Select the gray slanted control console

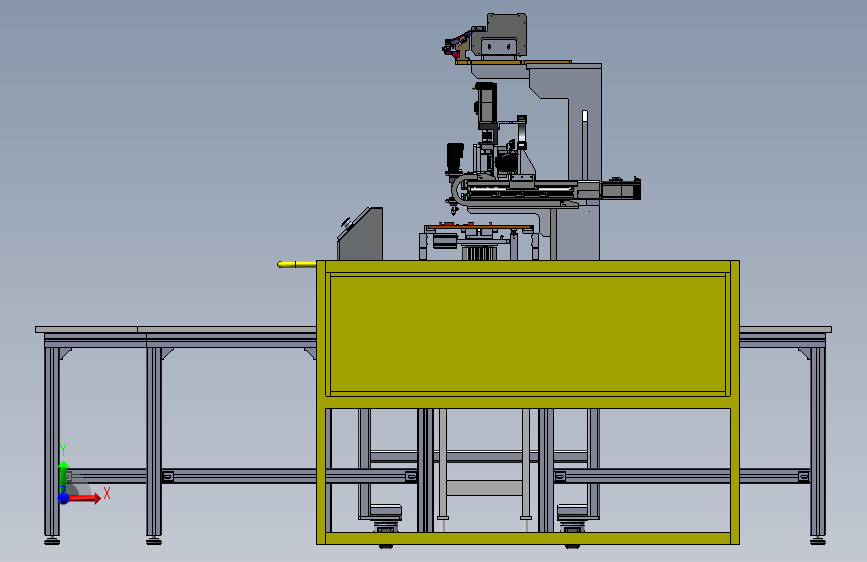coord(361,233)
